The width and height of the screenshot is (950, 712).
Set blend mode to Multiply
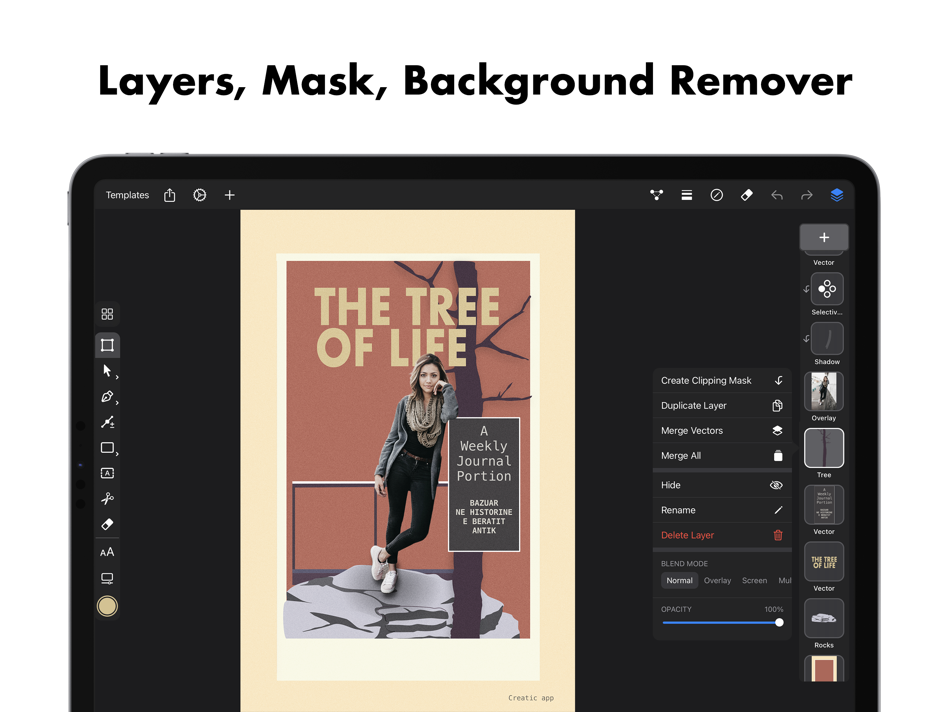click(785, 581)
